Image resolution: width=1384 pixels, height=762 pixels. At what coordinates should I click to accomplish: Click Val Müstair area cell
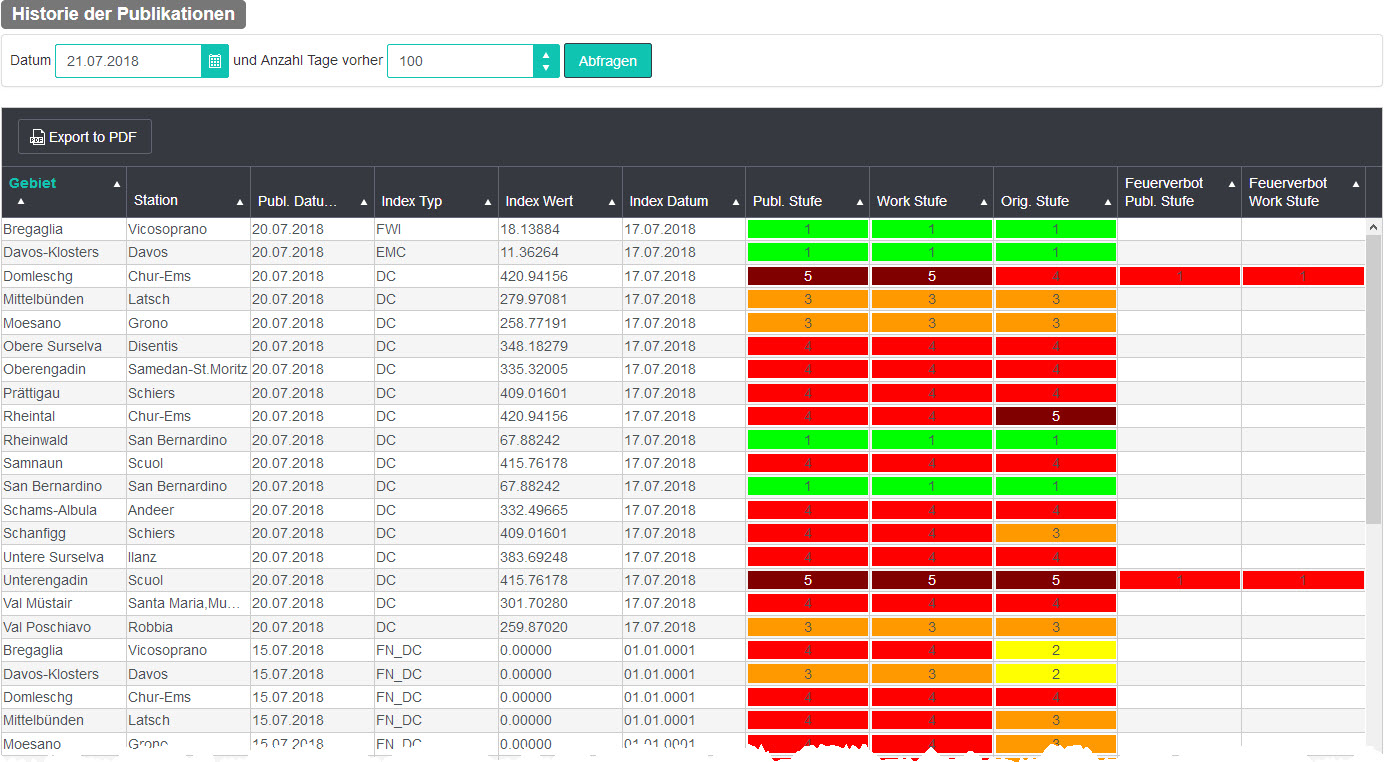coord(64,603)
